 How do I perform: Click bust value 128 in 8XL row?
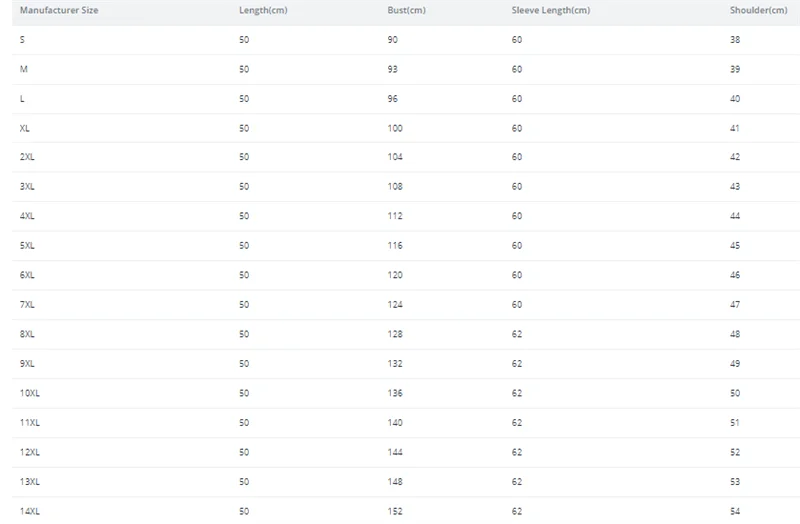[395, 335]
